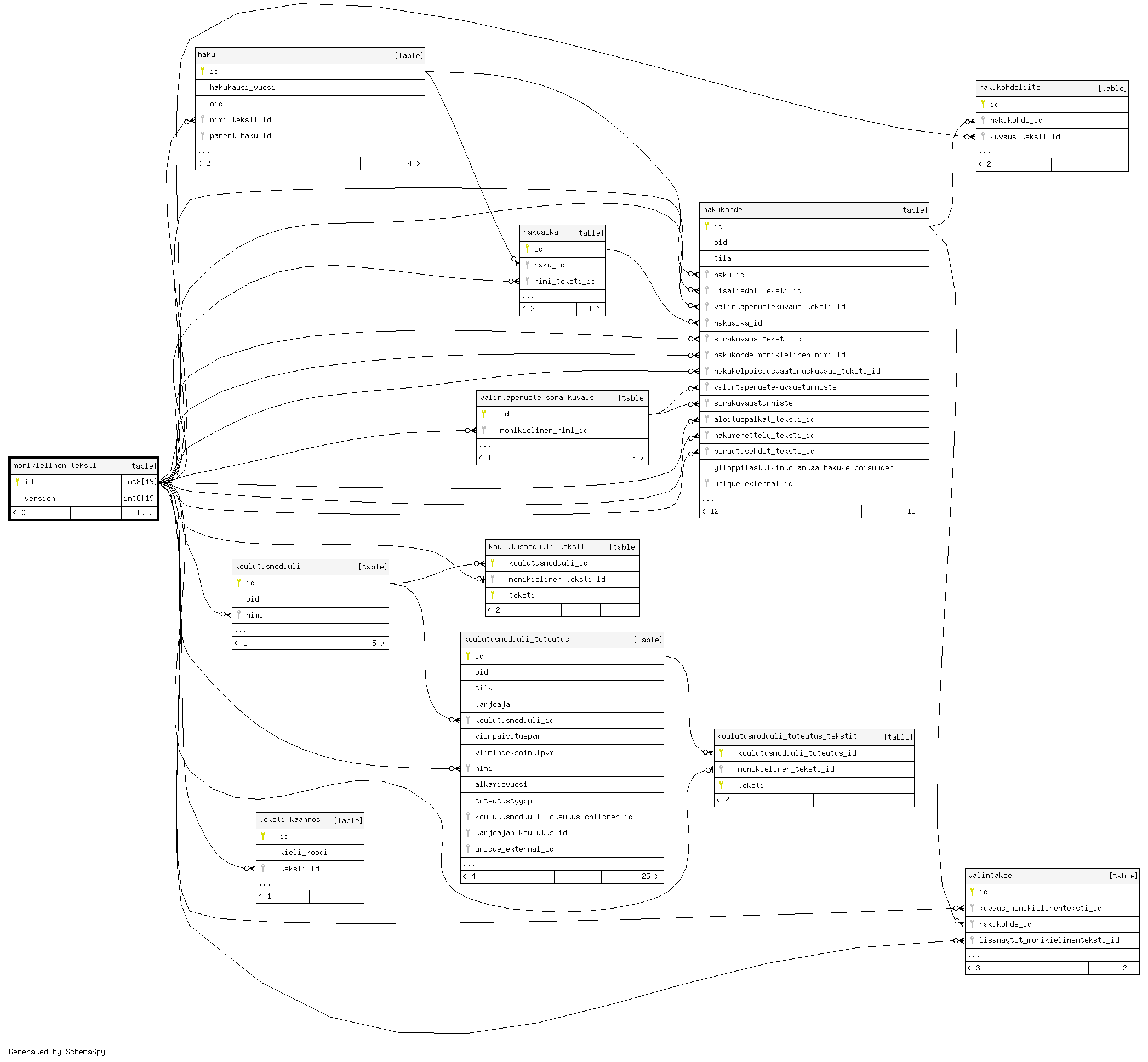
Task: Click the key icon beside haku_id in hakuaika
Action: click(x=527, y=265)
